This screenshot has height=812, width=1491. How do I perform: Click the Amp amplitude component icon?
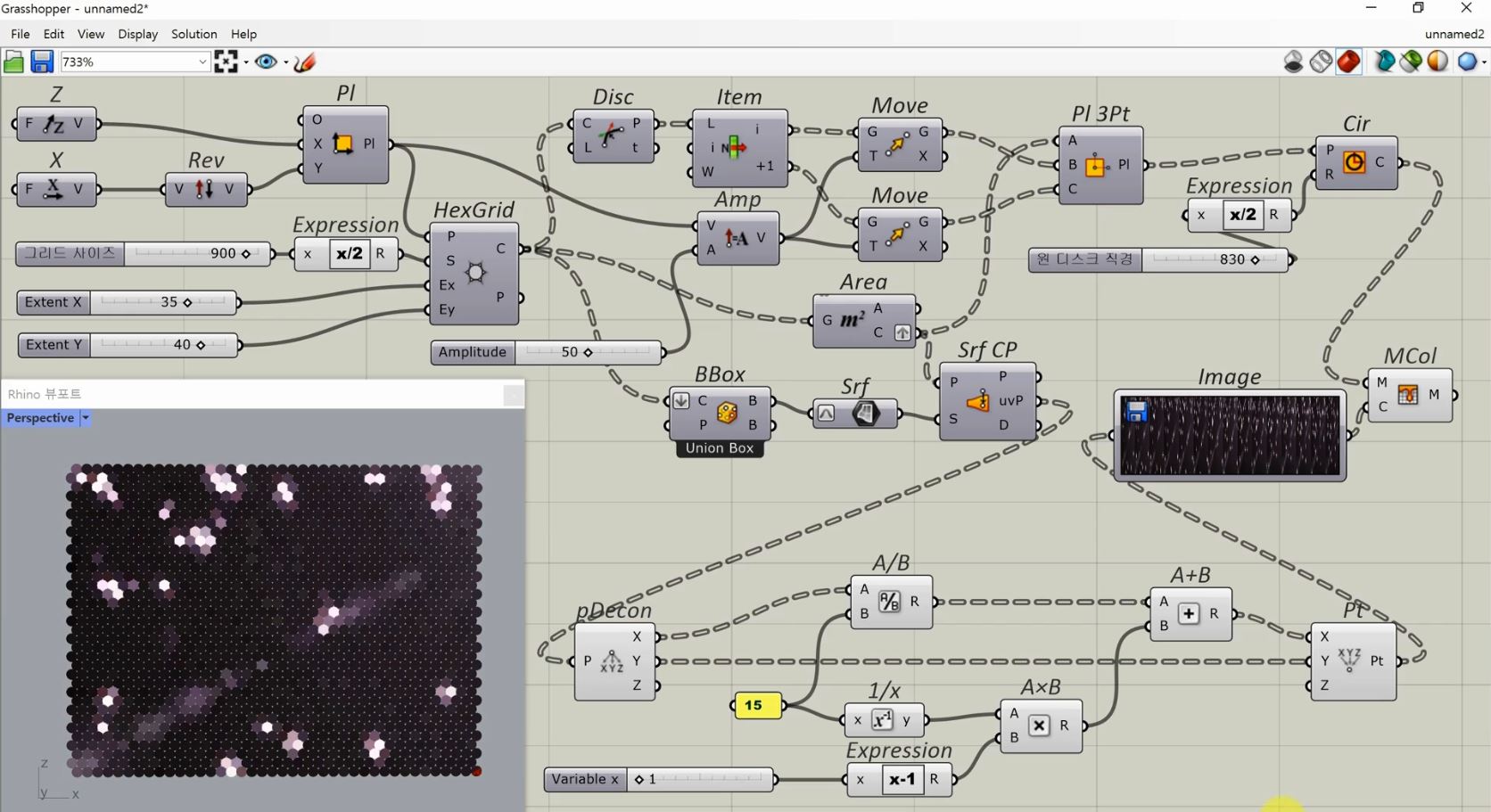pyautogui.click(x=736, y=238)
